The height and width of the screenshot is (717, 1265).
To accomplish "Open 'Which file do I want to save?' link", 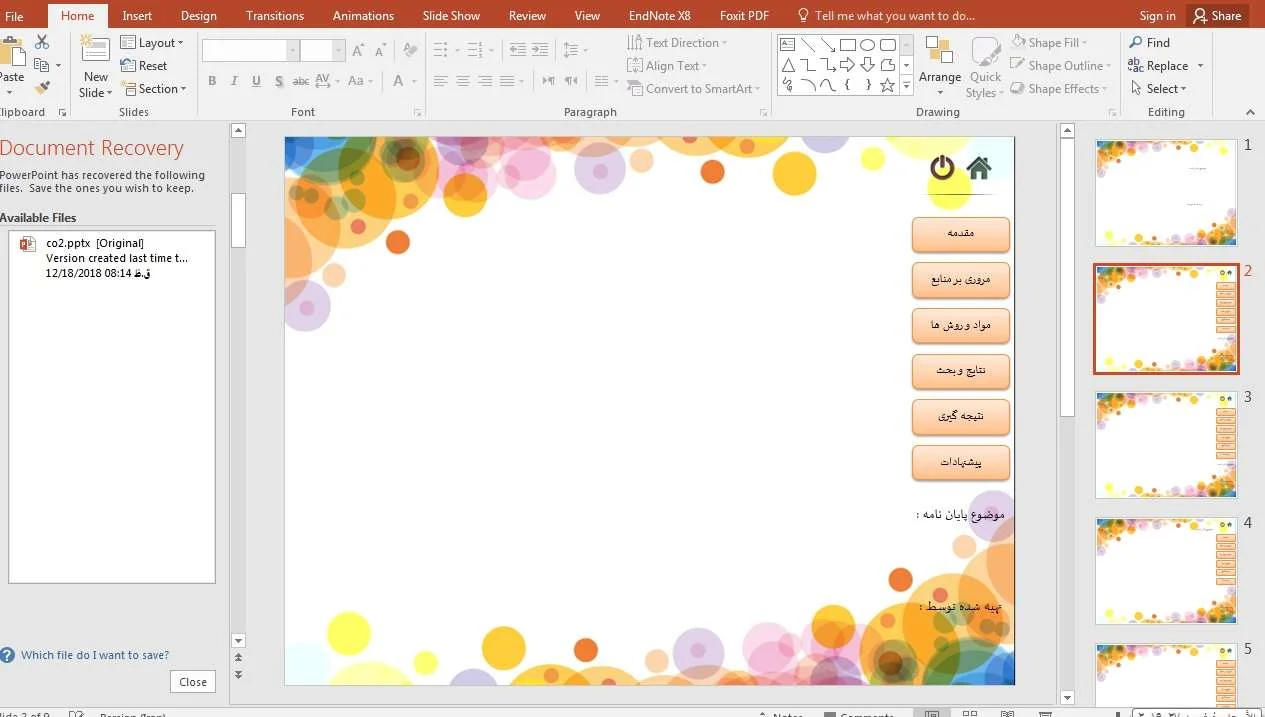I will [x=95, y=655].
